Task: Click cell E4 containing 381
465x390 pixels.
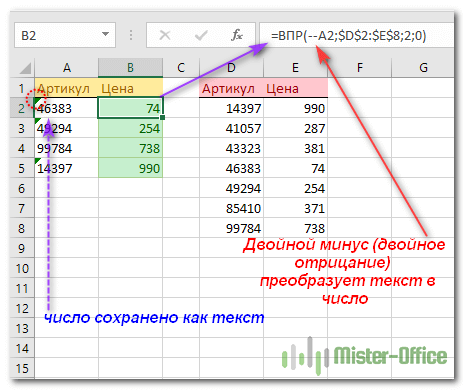Action: pos(295,148)
